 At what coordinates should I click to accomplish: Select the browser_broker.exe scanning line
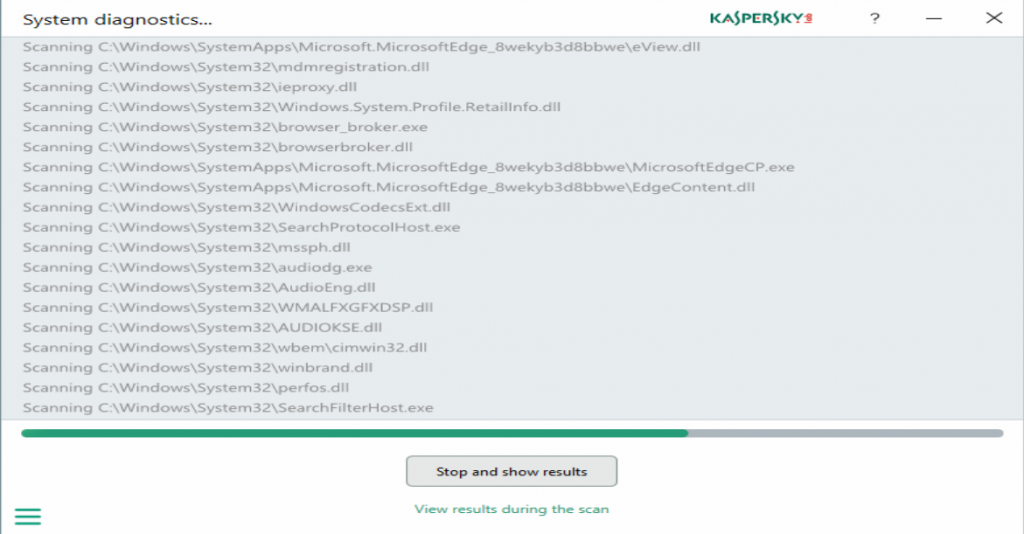tap(225, 127)
